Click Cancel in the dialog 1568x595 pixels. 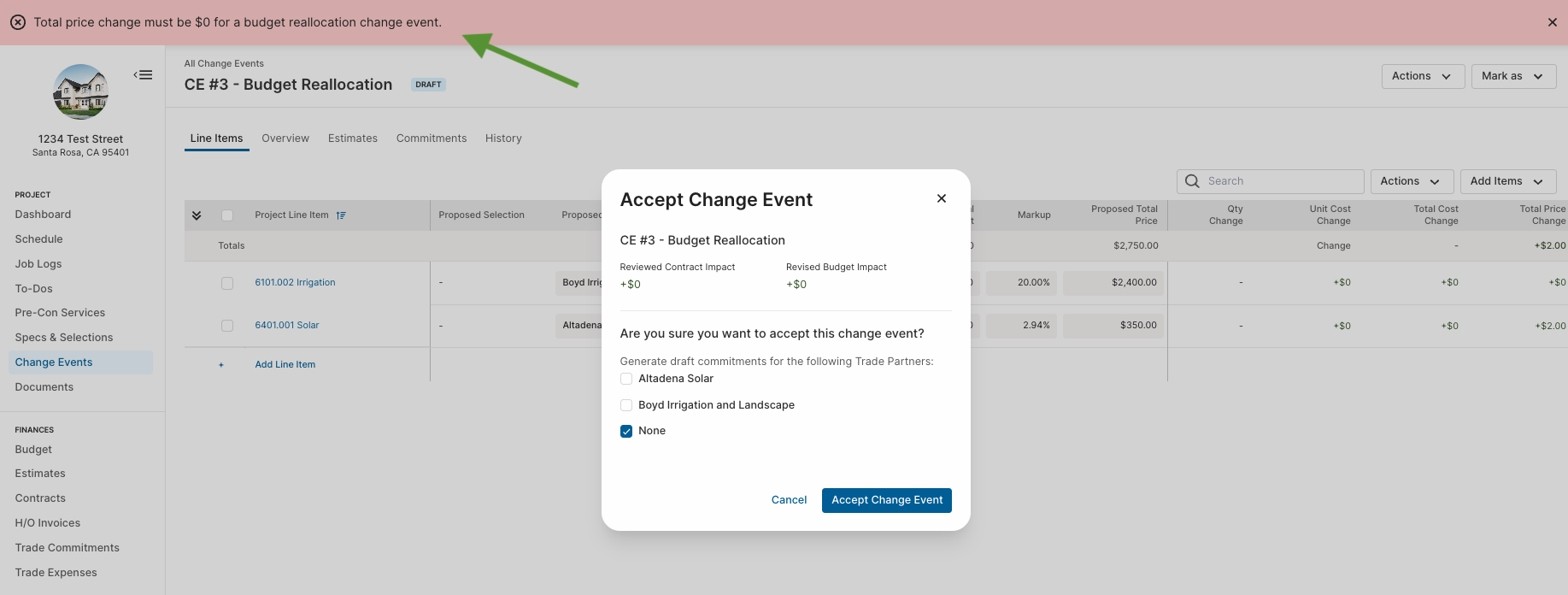(x=789, y=500)
